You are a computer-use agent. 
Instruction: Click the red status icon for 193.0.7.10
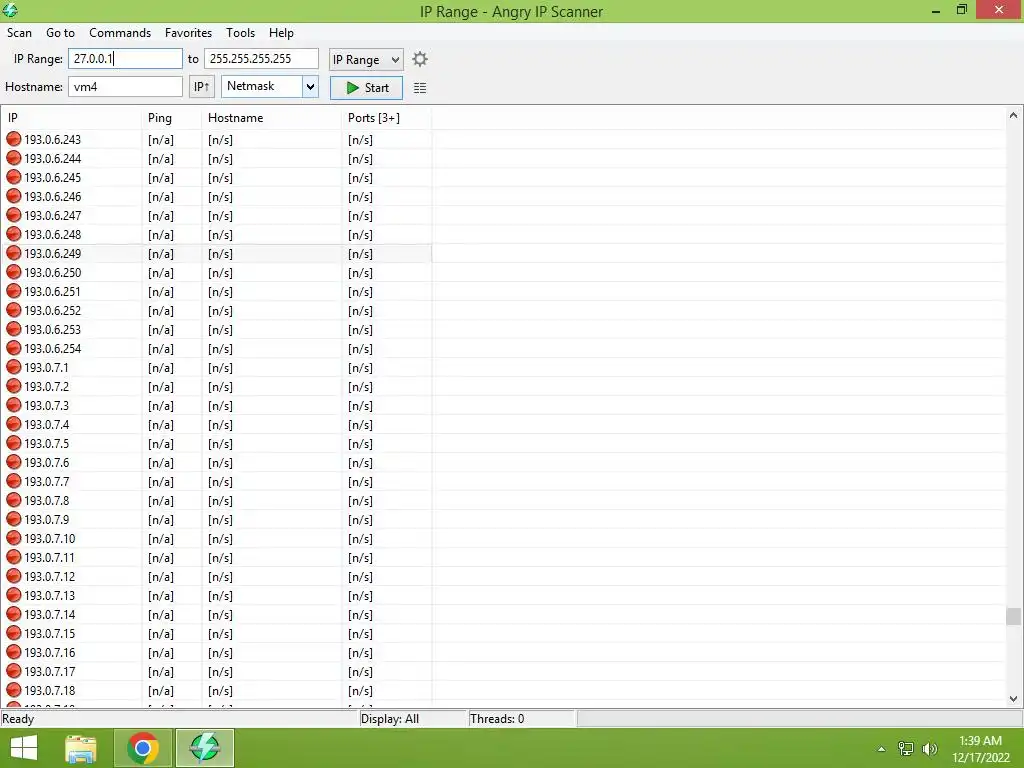coord(14,538)
